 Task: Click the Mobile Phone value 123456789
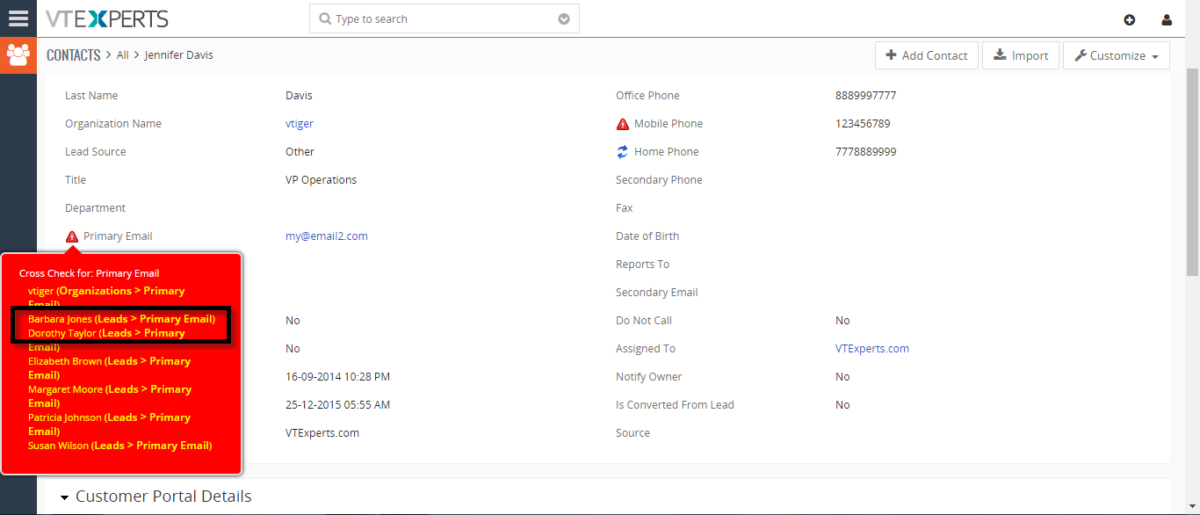[x=863, y=124]
